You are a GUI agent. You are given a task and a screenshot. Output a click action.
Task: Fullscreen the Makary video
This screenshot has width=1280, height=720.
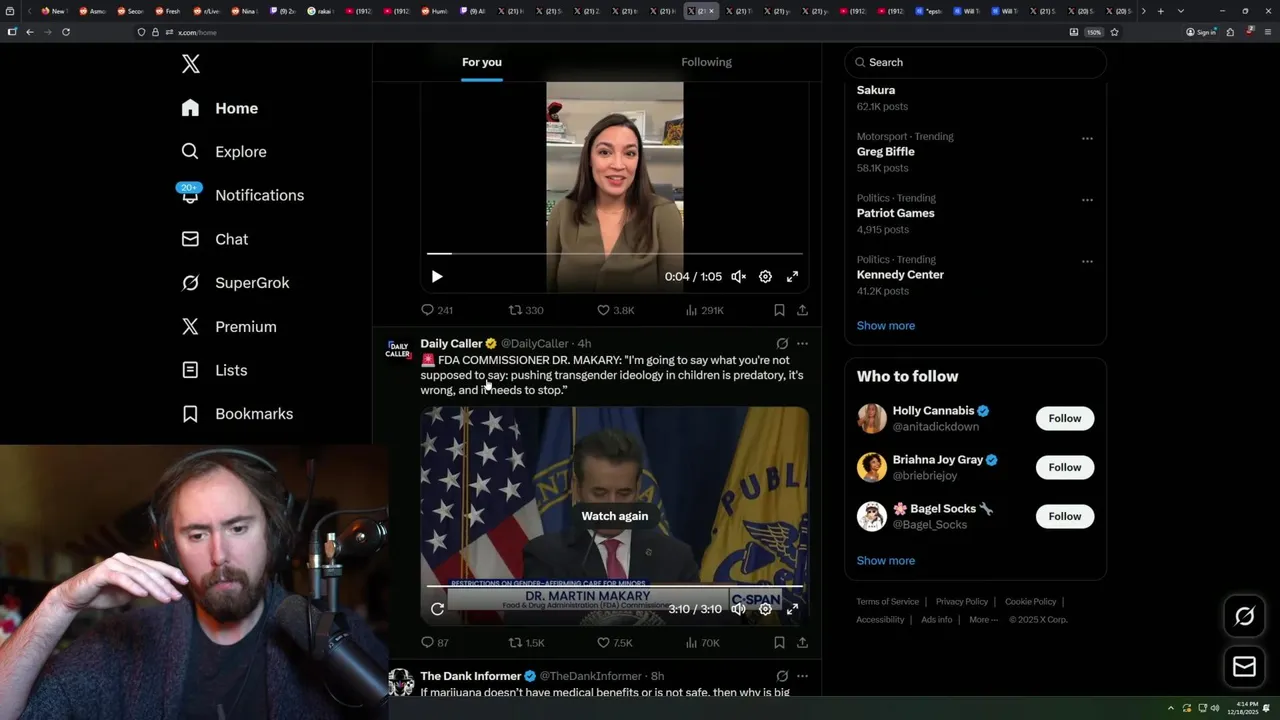tap(792, 609)
